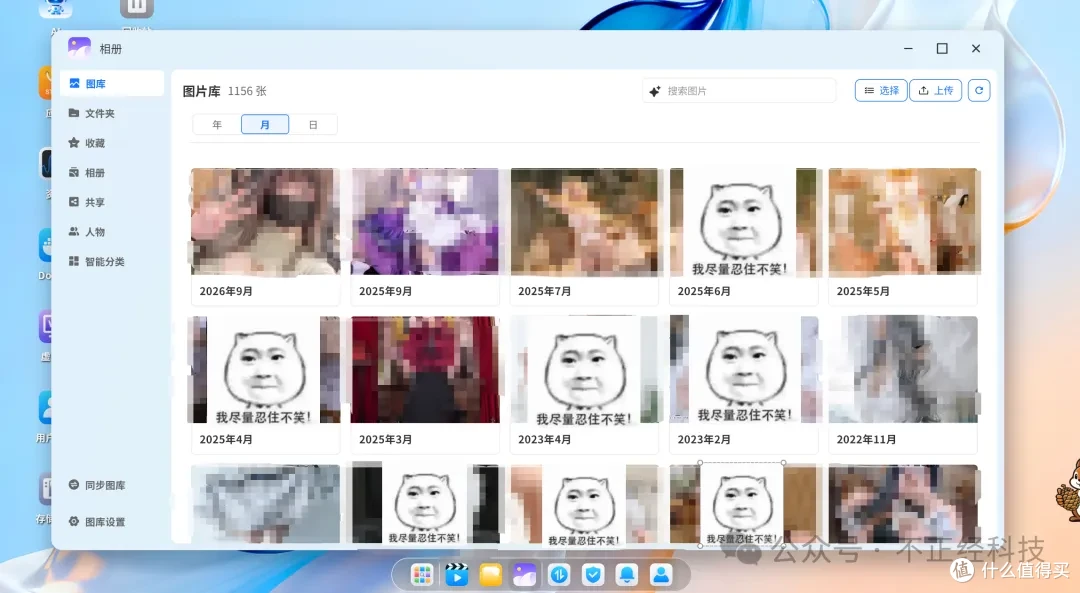Open the 2025年4月 photo group

pyautogui.click(x=265, y=384)
